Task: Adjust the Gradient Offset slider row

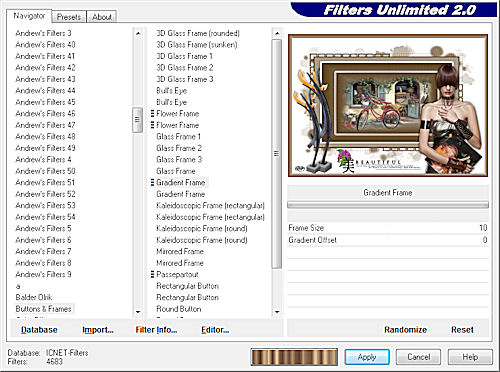Action: click(x=388, y=240)
